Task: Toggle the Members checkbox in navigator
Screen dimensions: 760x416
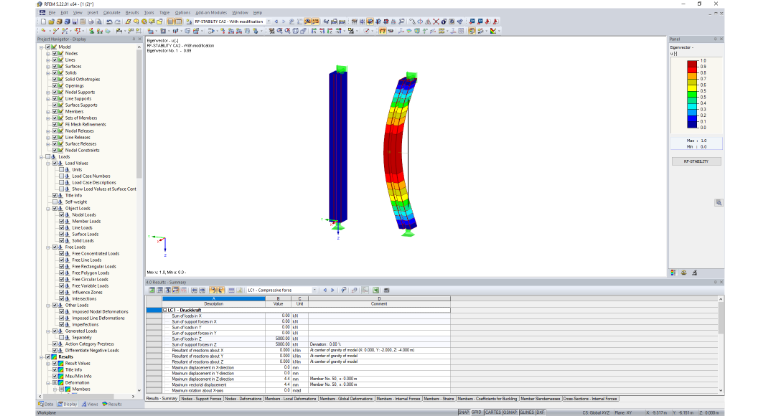Action: pos(55,112)
